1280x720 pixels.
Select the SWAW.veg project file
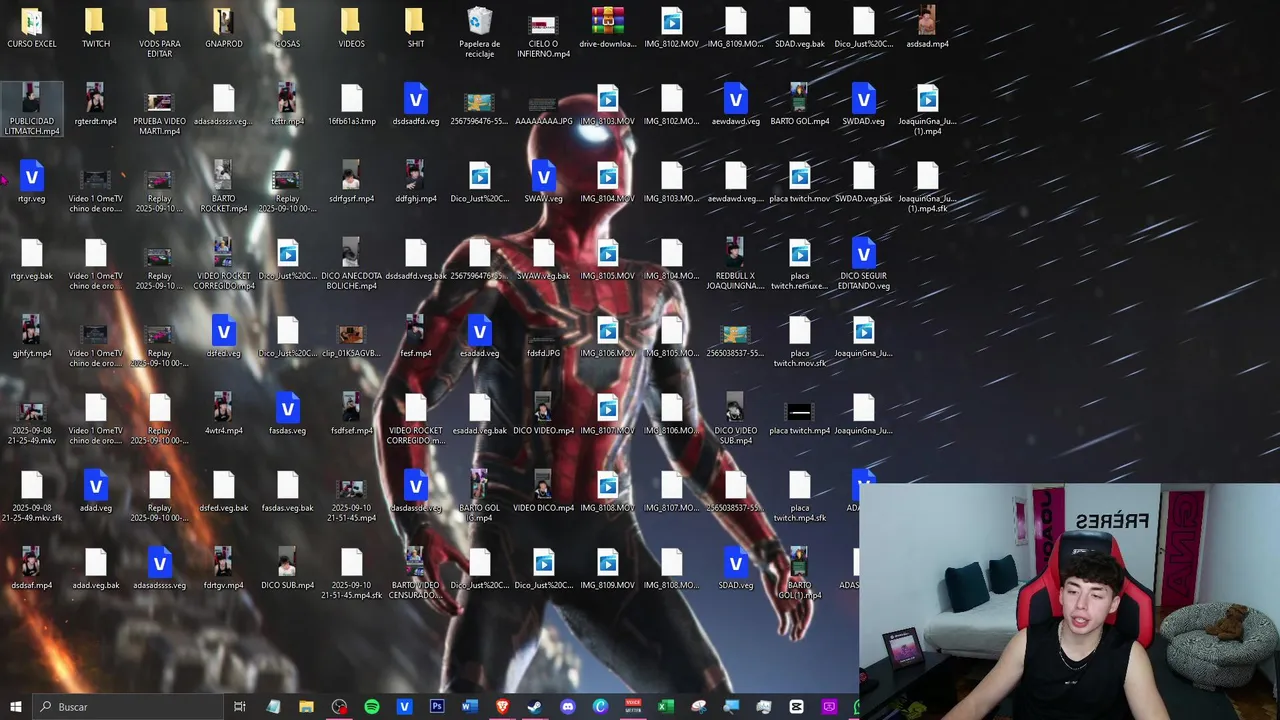(543, 182)
